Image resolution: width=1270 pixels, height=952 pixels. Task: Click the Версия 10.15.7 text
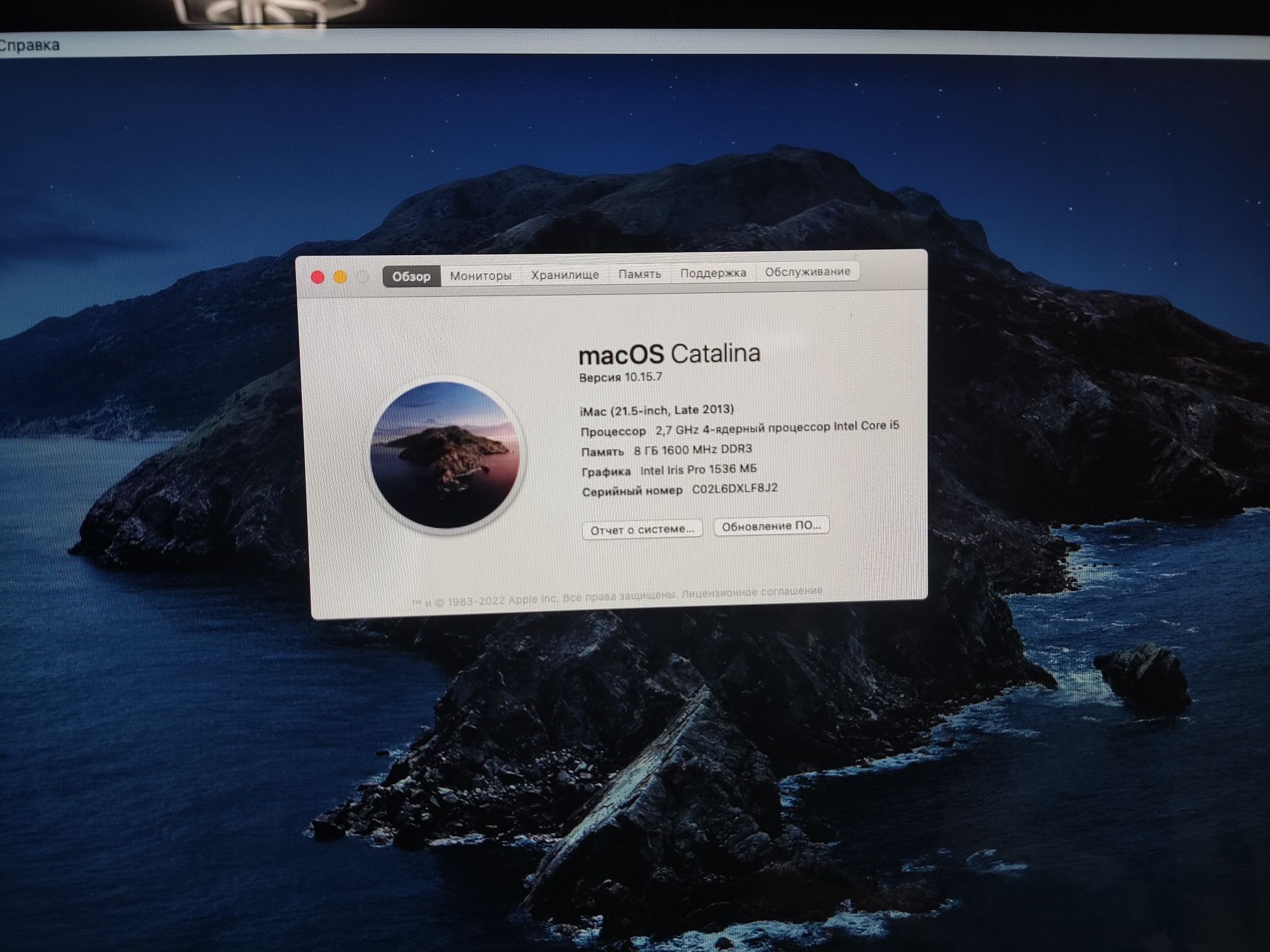tap(620, 377)
